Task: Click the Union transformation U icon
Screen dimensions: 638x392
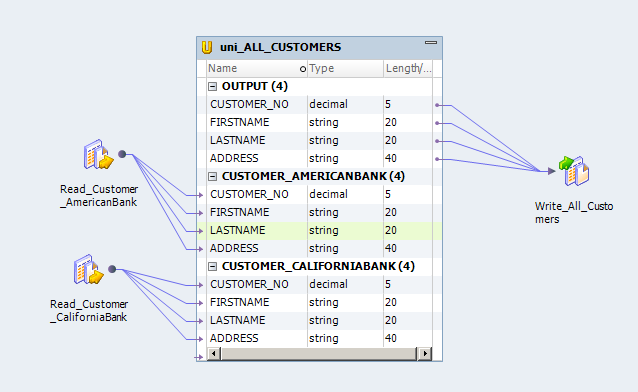Action: [x=207, y=47]
